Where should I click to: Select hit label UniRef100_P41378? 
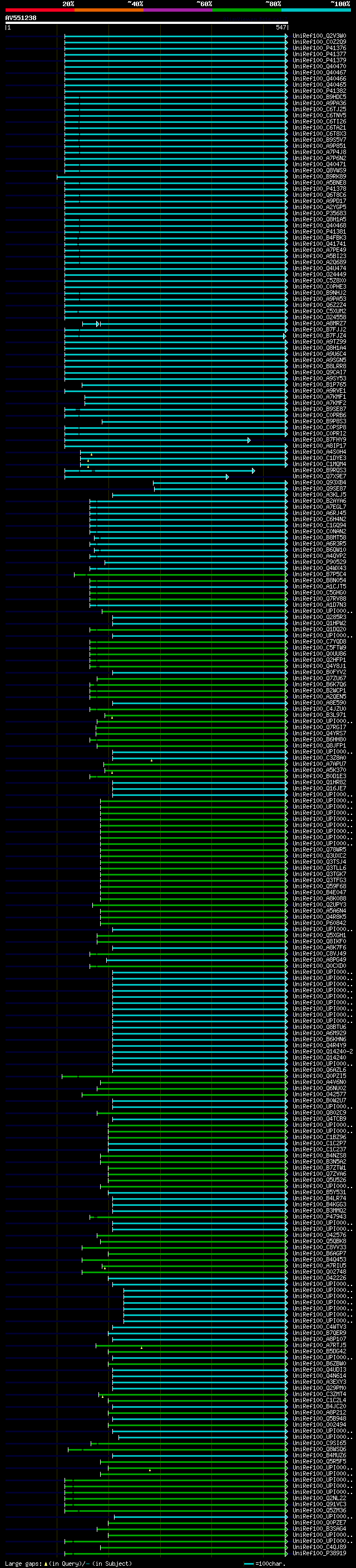(319, 189)
